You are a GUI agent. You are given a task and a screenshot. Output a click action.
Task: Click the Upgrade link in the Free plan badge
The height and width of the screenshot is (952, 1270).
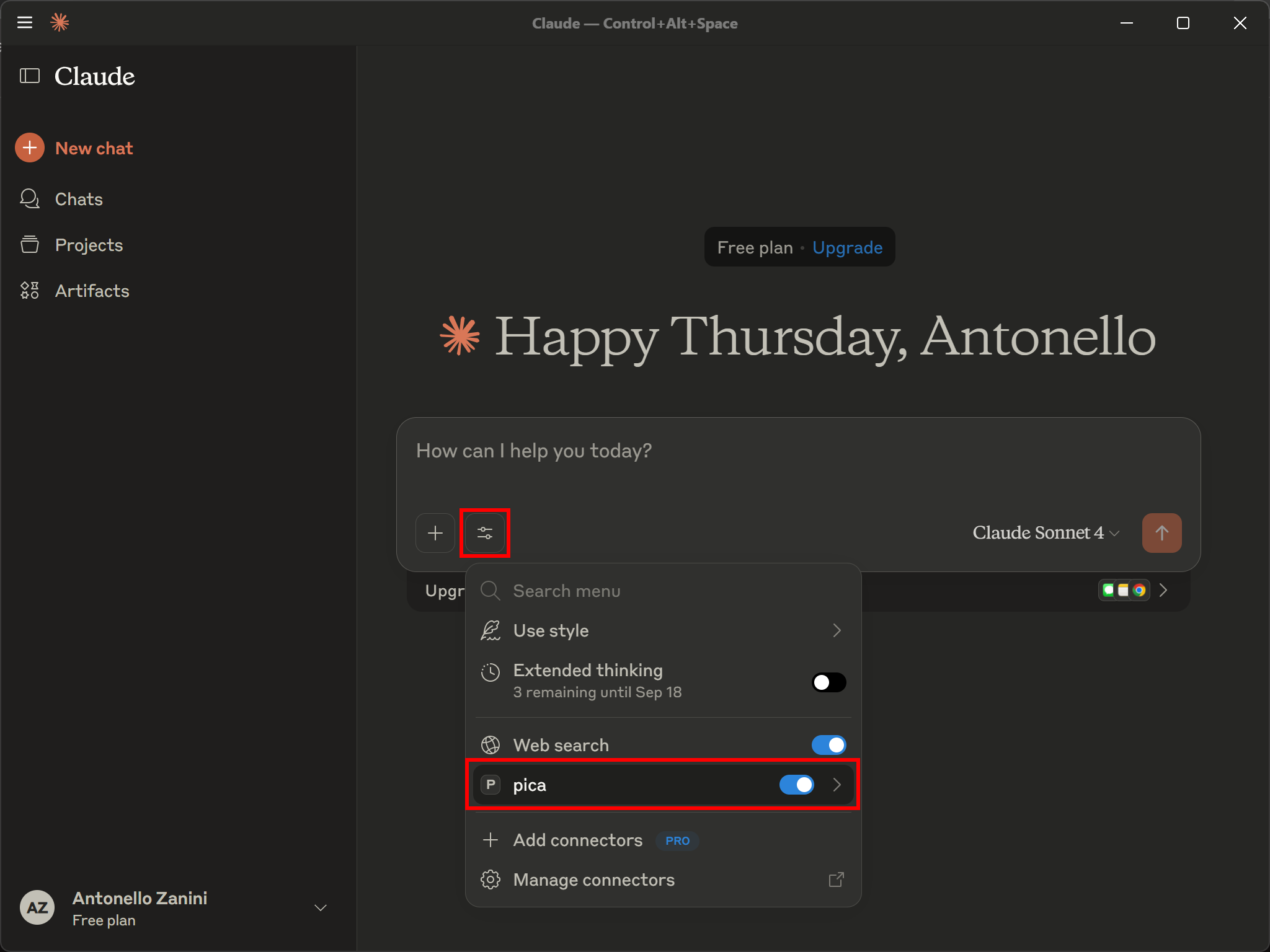[x=847, y=247]
